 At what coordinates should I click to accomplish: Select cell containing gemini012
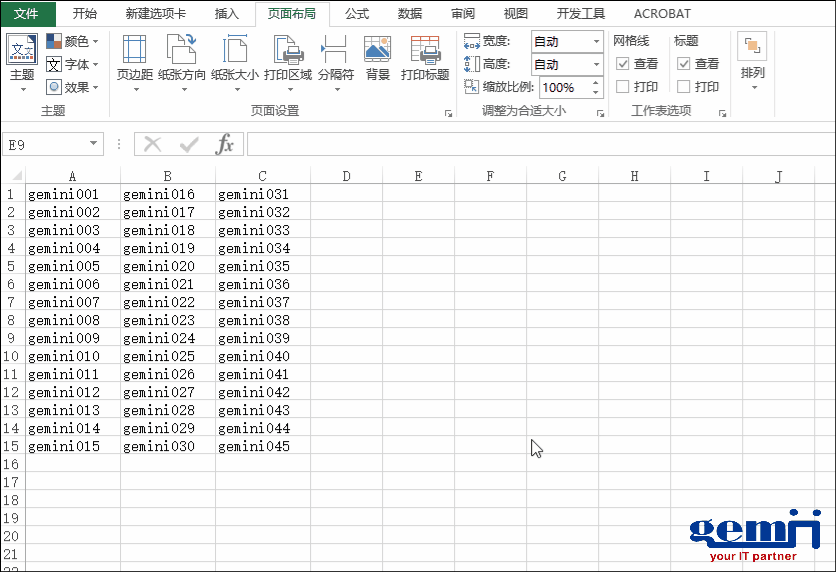click(73, 392)
